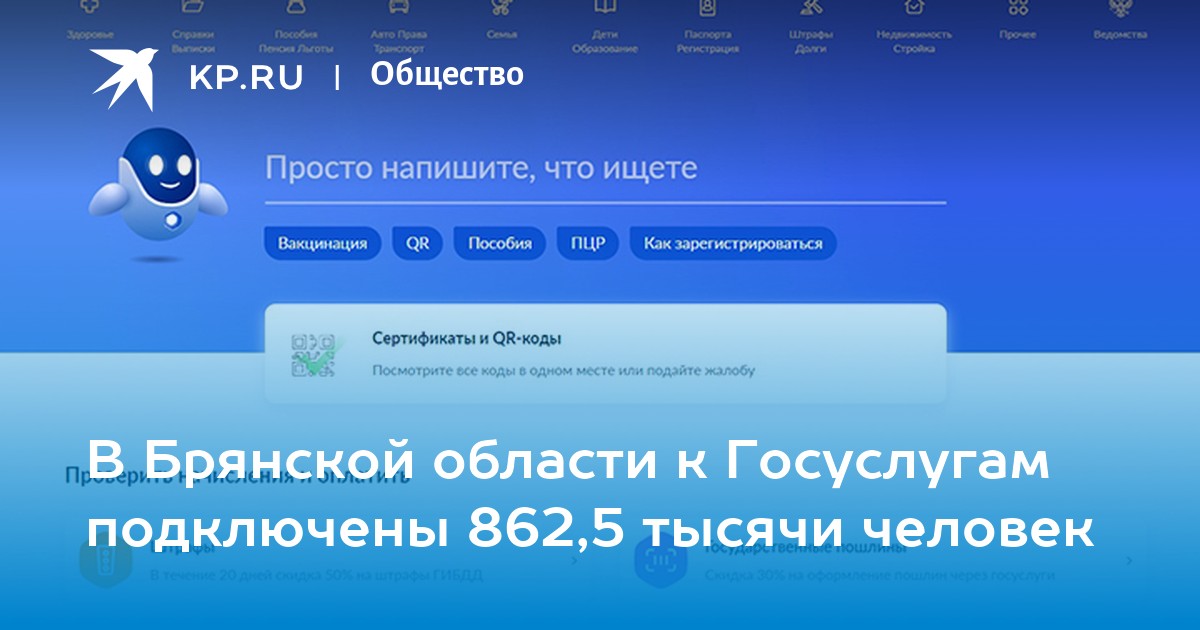This screenshot has height=630, width=1200.
Task: Open the Справки Выписки folder icon
Action: point(193,8)
